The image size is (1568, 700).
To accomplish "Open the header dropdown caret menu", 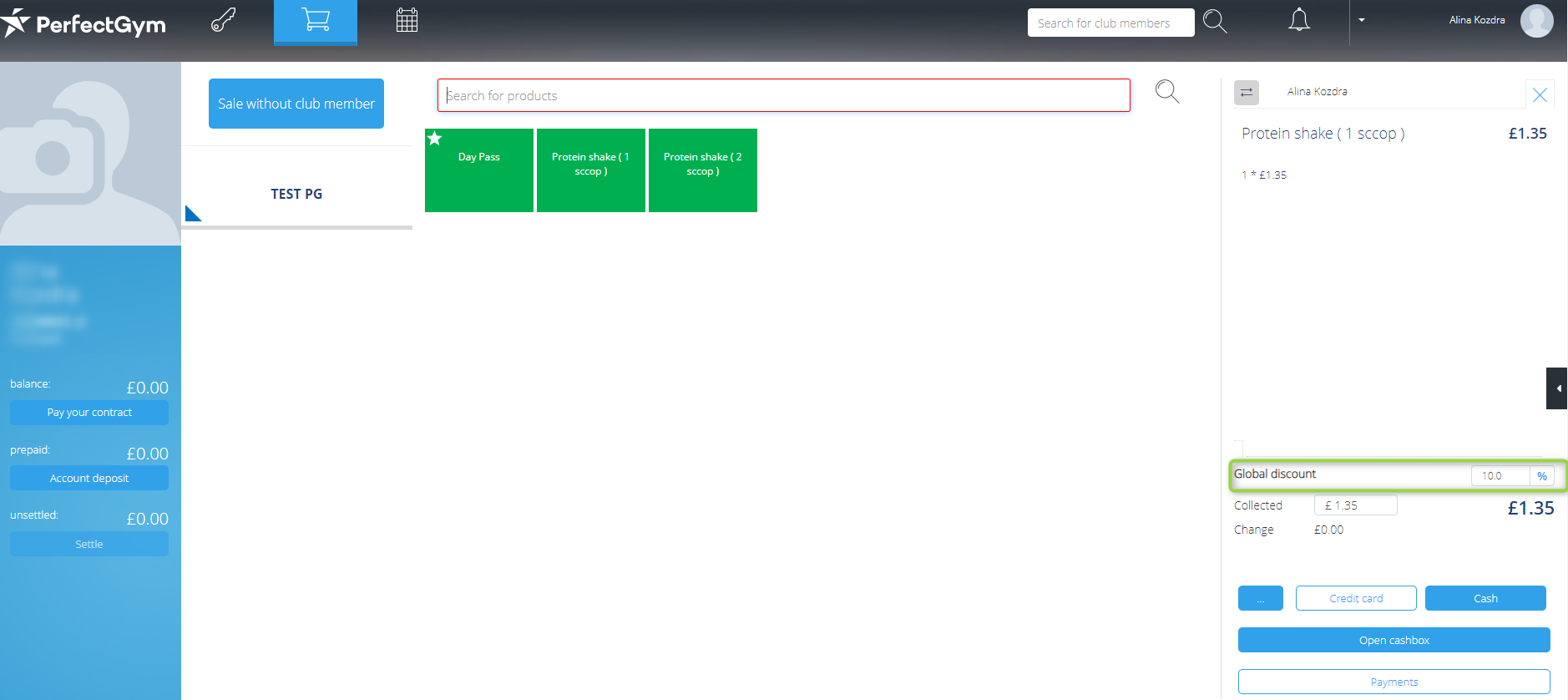I will (x=1362, y=20).
